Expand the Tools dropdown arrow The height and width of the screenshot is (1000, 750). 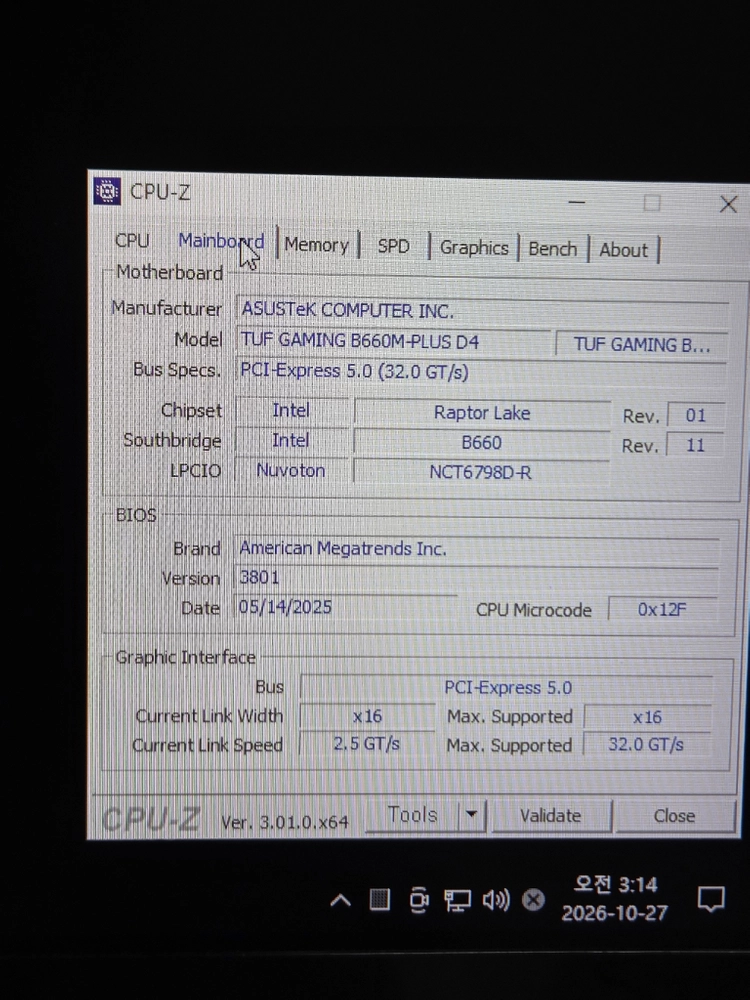pyautogui.click(x=472, y=815)
